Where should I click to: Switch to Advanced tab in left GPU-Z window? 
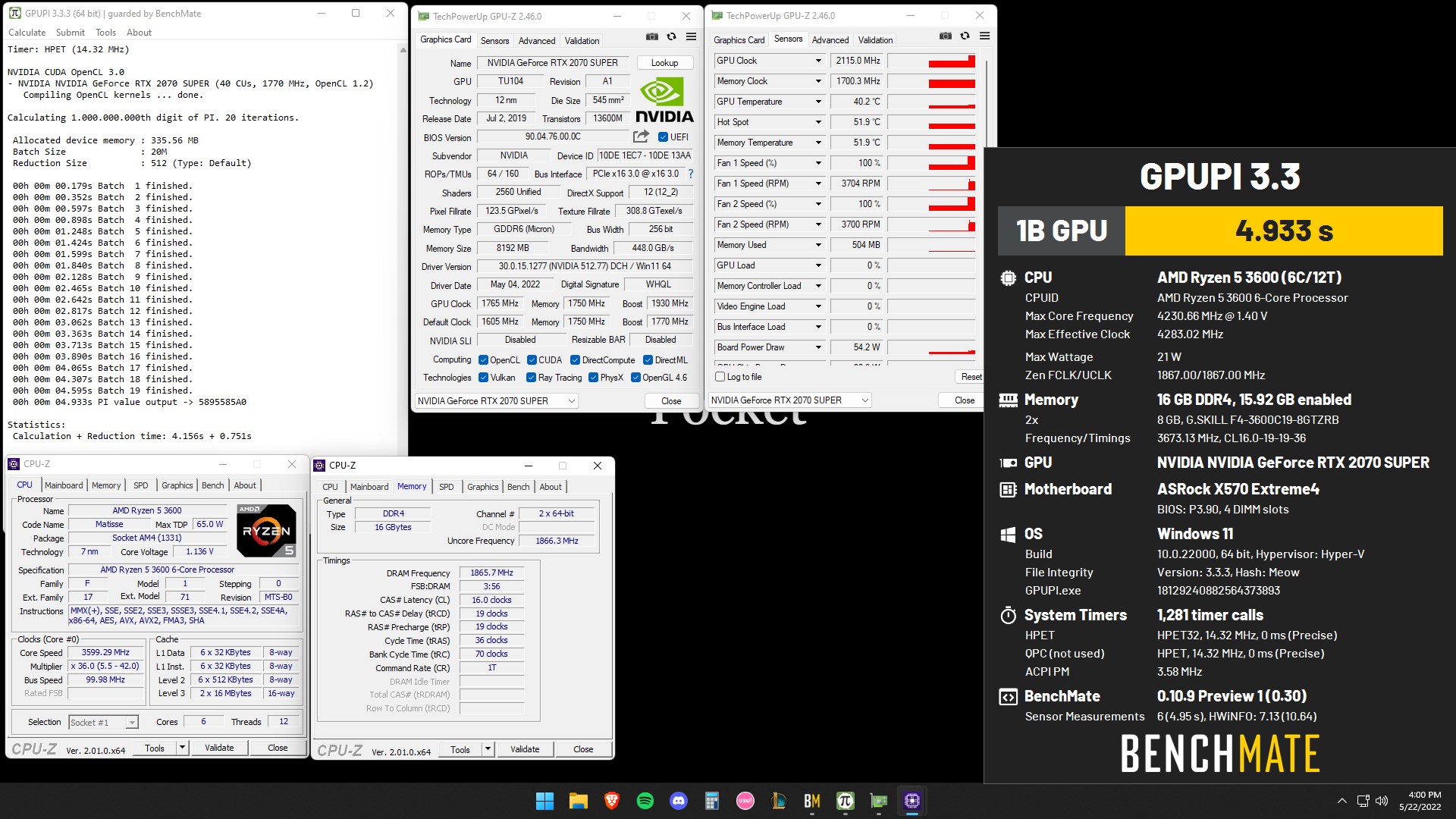point(537,41)
